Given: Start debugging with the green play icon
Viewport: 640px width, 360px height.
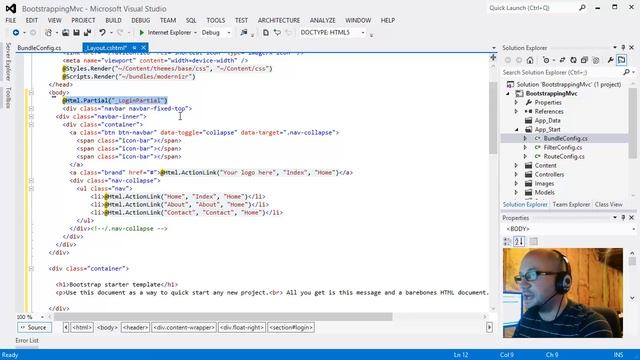Looking at the screenshot, I should pos(142,32).
